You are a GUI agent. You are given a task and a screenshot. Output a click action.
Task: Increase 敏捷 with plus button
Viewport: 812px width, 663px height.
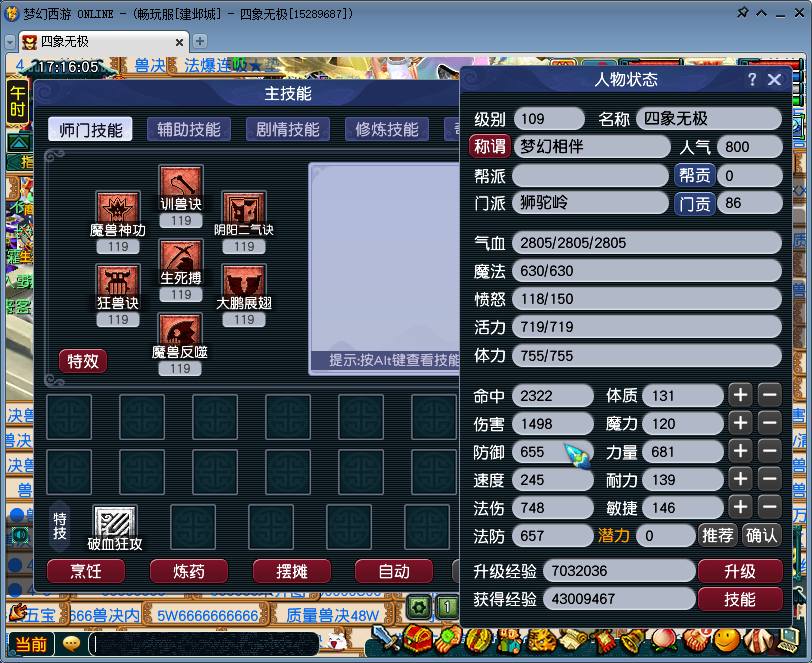tap(741, 507)
